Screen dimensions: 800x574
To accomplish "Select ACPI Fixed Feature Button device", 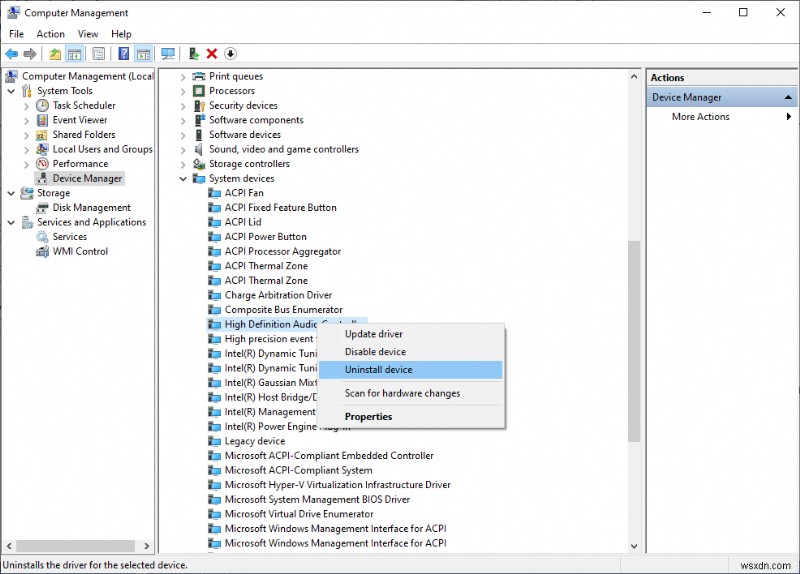I will pos(281,208).
